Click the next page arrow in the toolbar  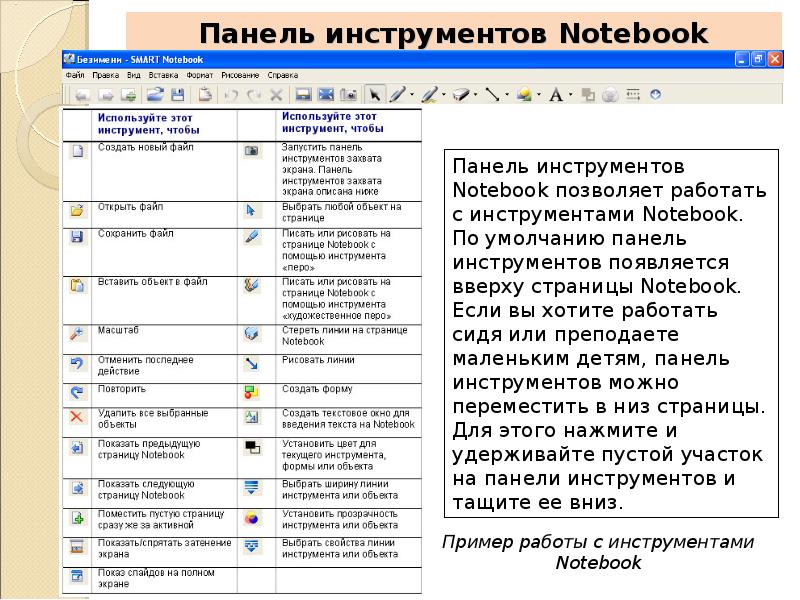pos(104,96)
